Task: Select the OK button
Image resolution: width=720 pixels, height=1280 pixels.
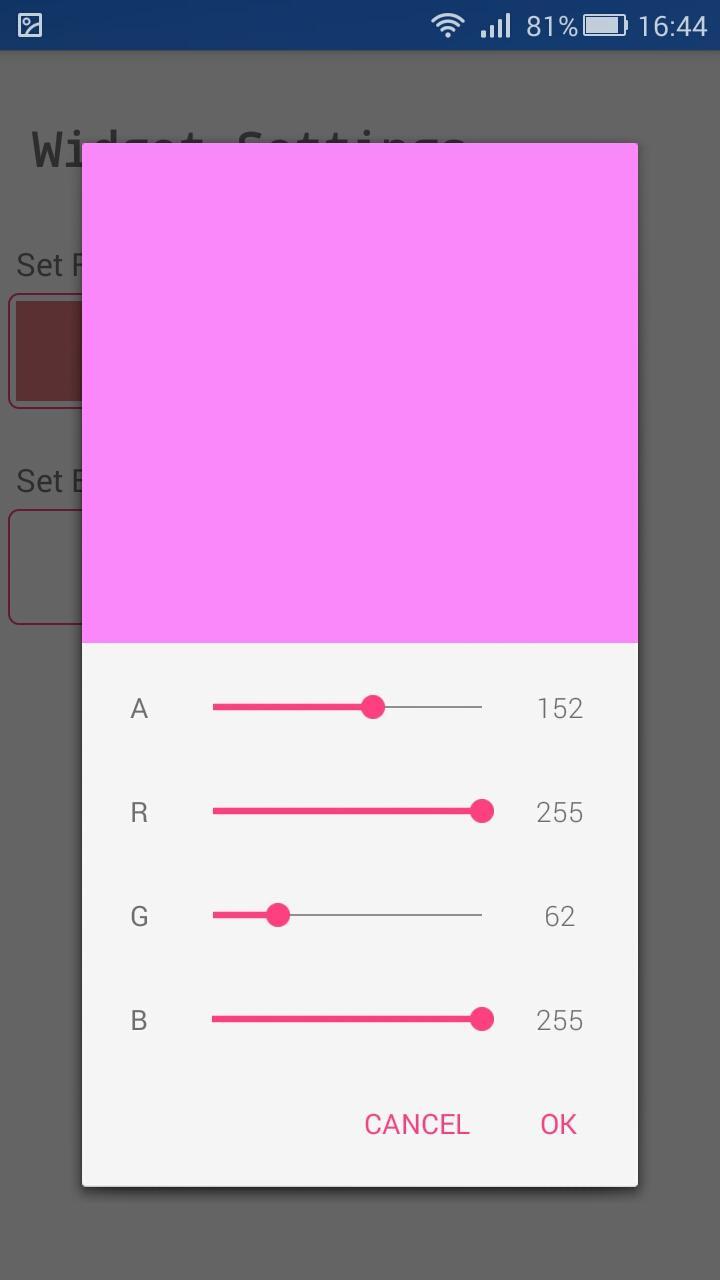Action: click(558, 1124)
